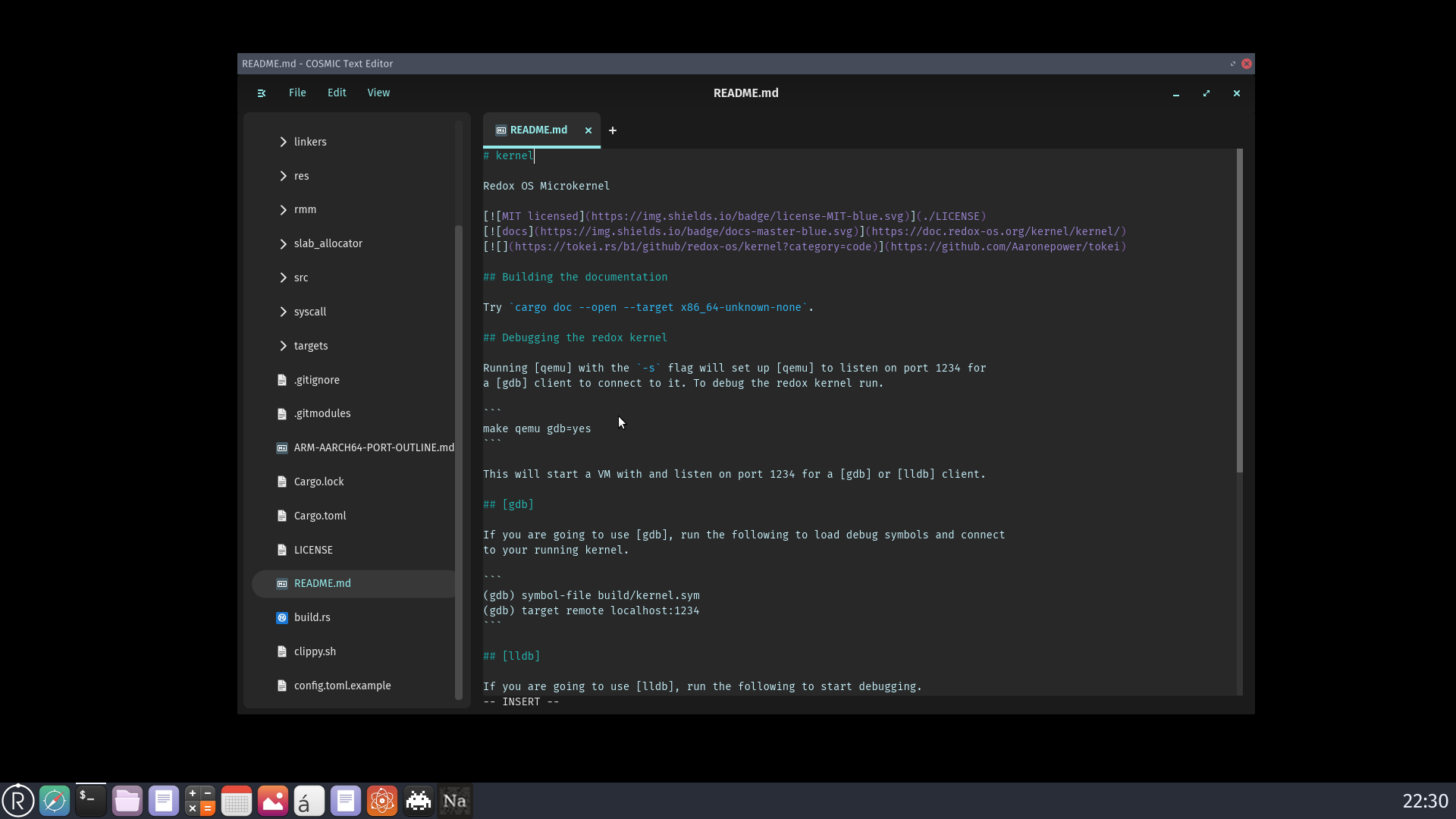The image size is (1456, 819).
Task: Open the calculator app in taskbar
Action: (200, 801)
